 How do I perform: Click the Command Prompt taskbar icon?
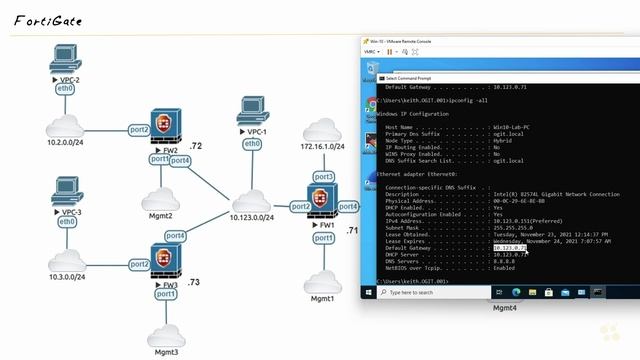point(598,292)
